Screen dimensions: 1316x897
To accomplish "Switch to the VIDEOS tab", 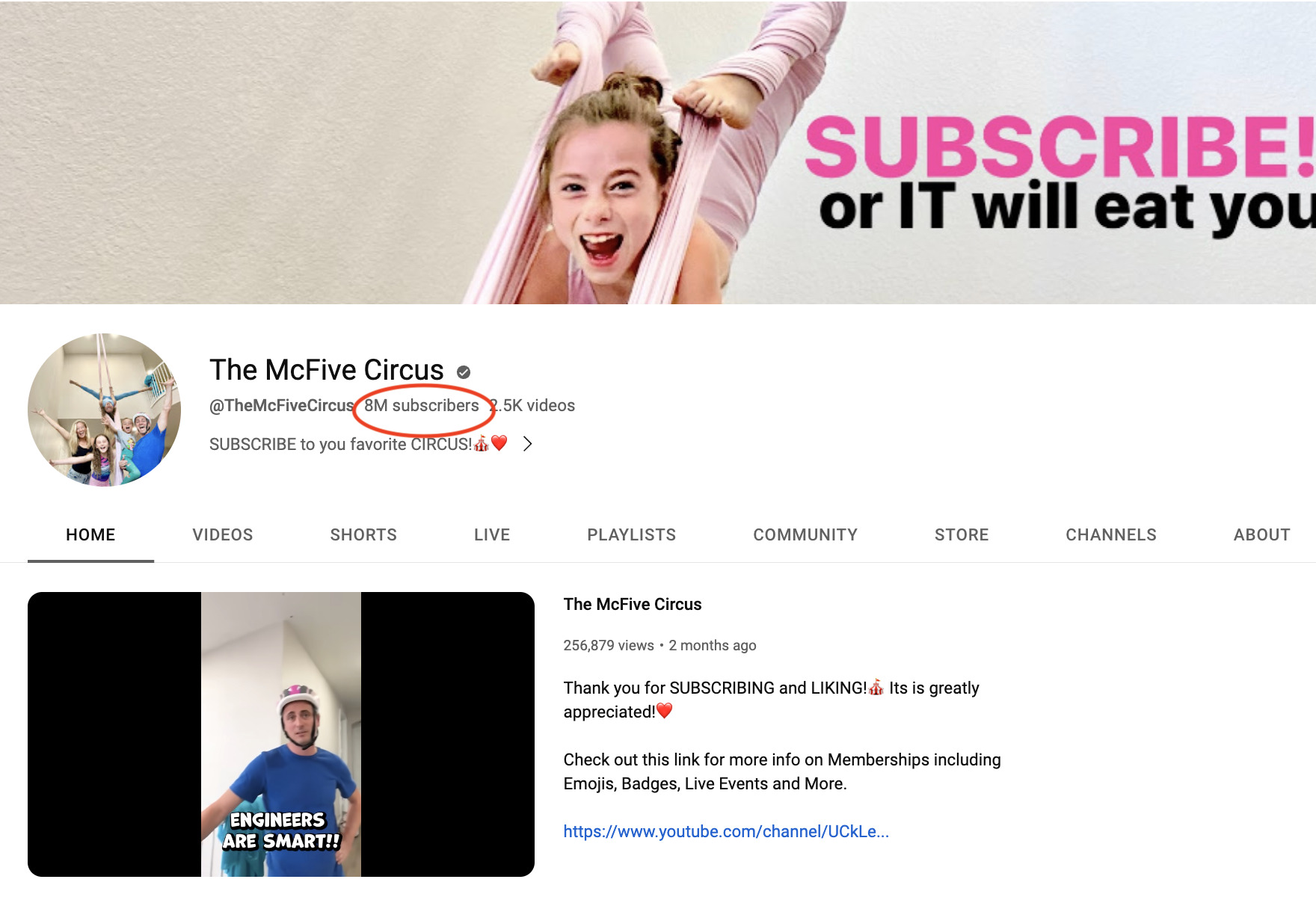I will pyautogui.click(x=222, y=535).
